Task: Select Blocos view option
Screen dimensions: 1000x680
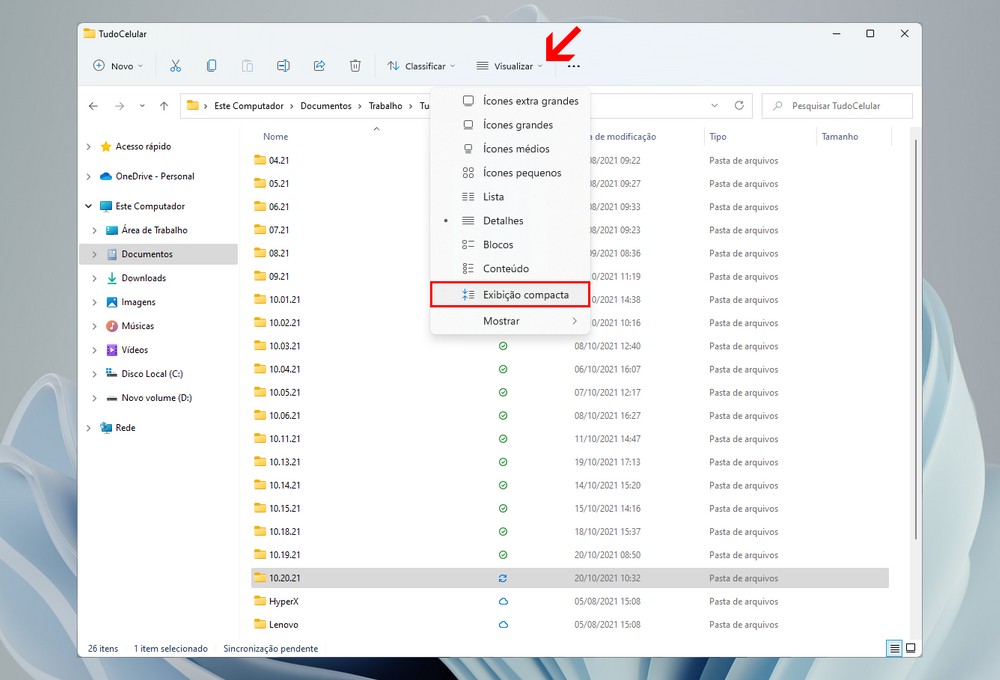Action: pyautogui.click(x=510, y=244)
